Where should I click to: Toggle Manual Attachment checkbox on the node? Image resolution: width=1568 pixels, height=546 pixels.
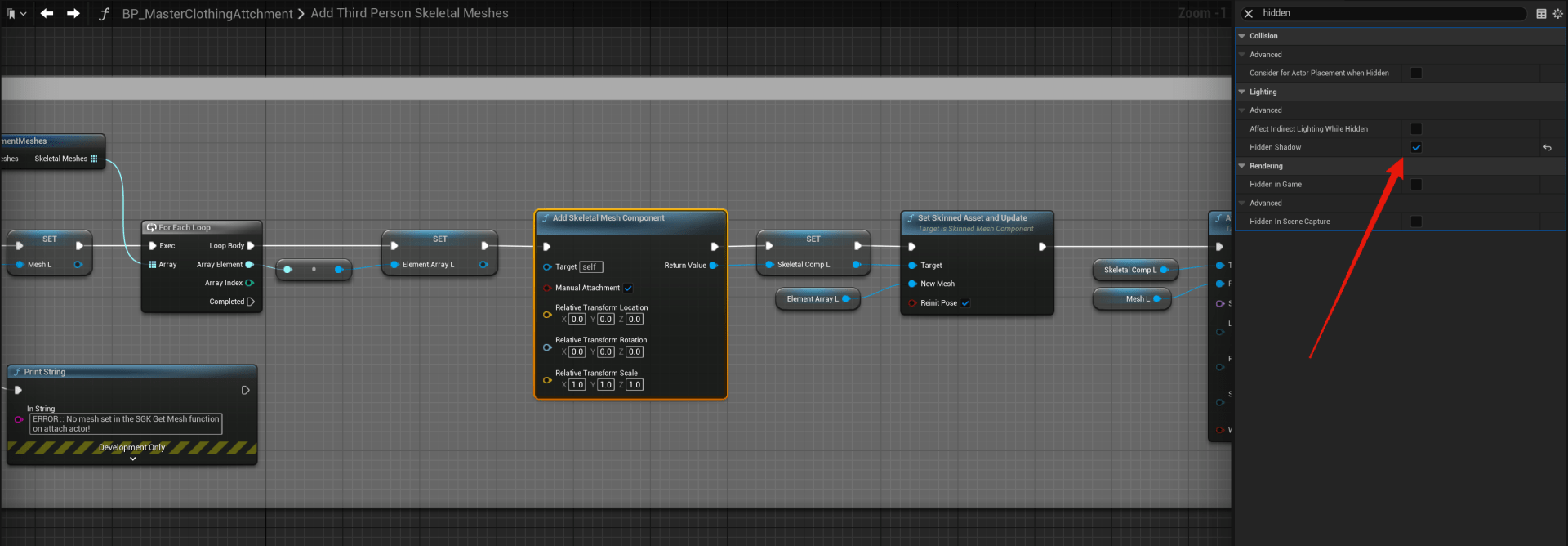[628, 289]
